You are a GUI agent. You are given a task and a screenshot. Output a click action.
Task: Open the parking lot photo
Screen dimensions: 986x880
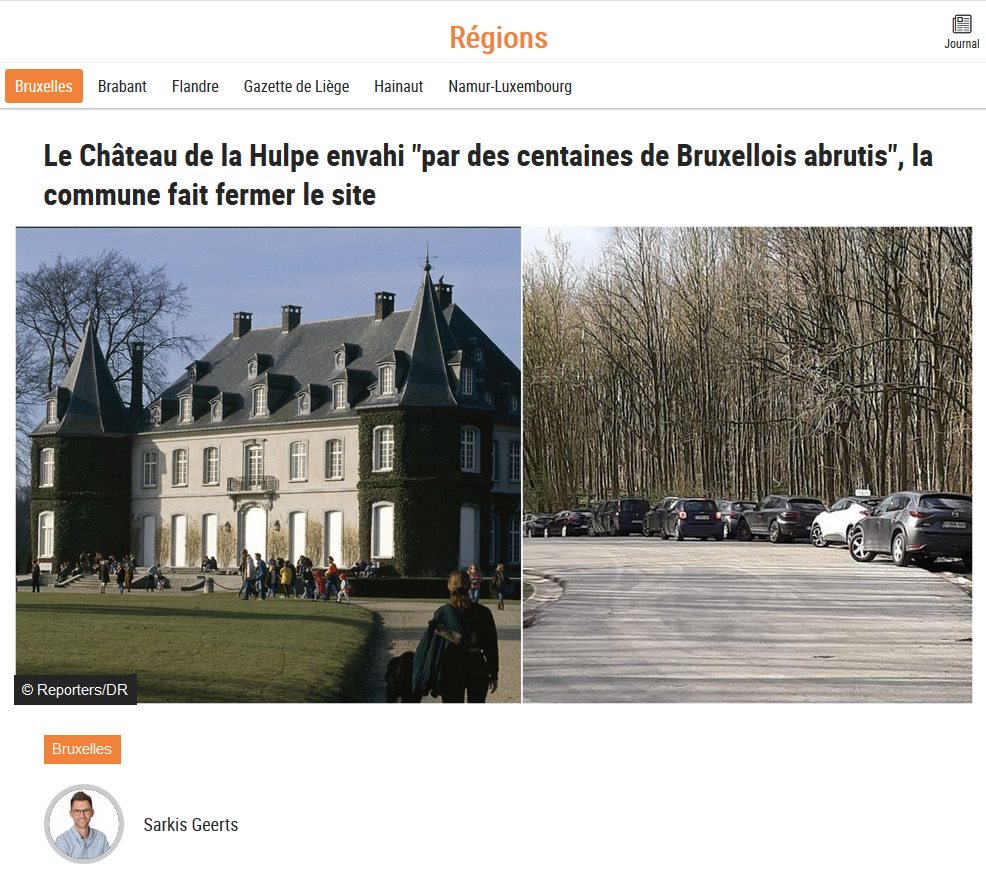click(x=748, y=465)
